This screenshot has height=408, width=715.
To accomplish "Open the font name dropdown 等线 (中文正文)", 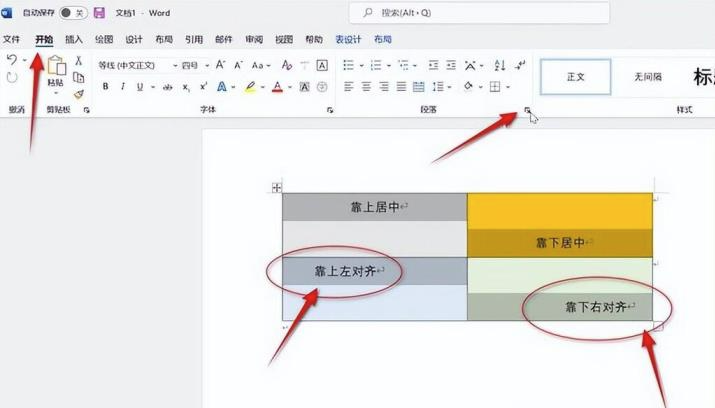I will [x=135, y=65].
